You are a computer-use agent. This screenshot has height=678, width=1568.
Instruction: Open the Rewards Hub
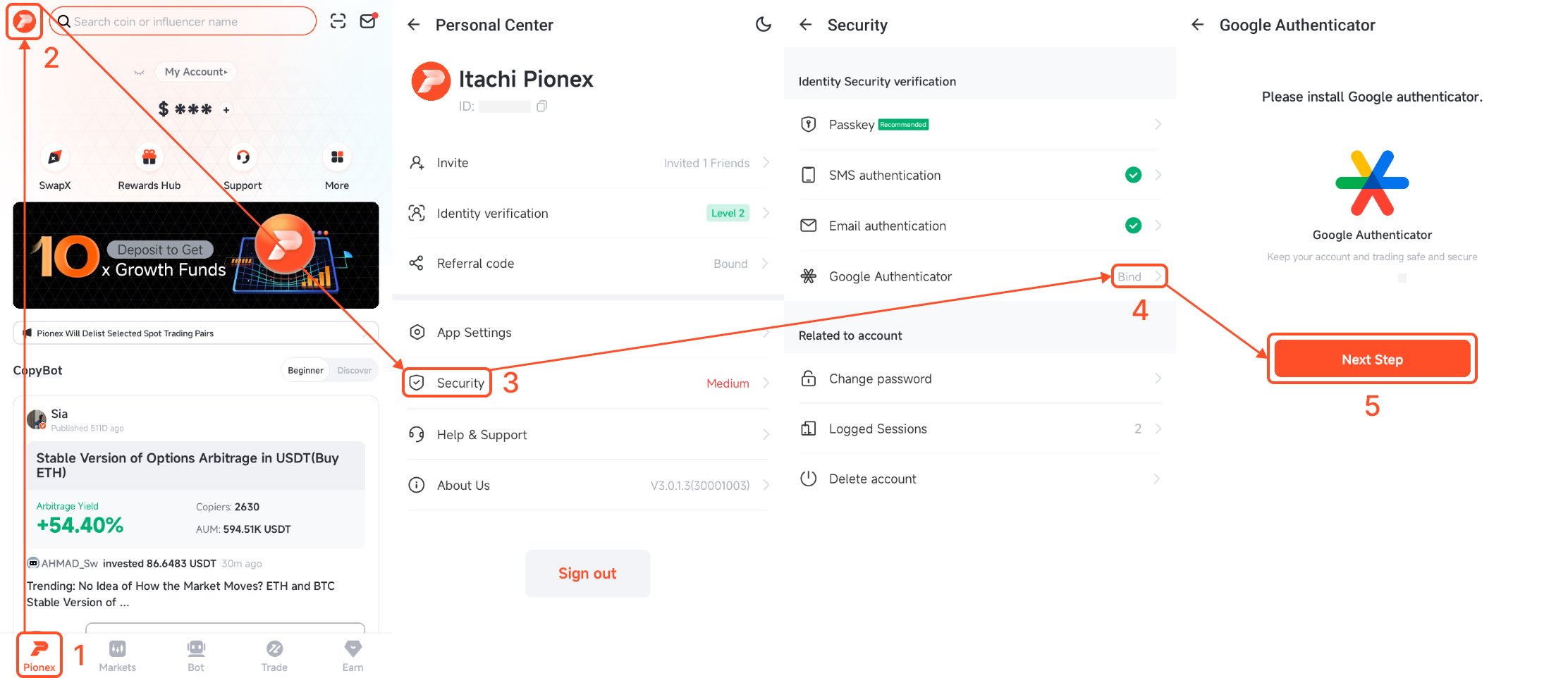click(x=148, y=157)
